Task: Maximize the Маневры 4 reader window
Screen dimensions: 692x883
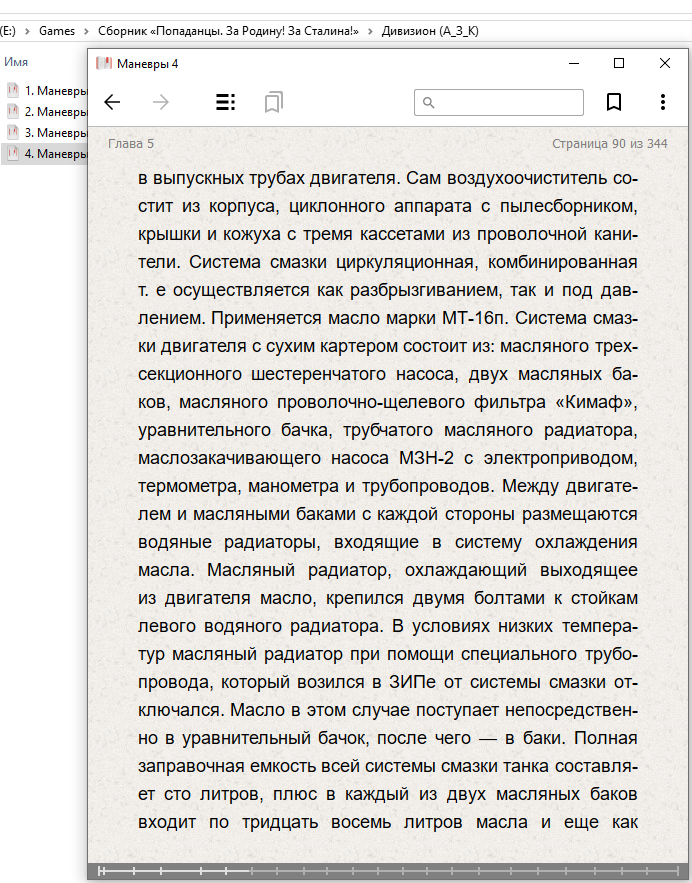Action: pyautogui.click(x=619, y=63)
